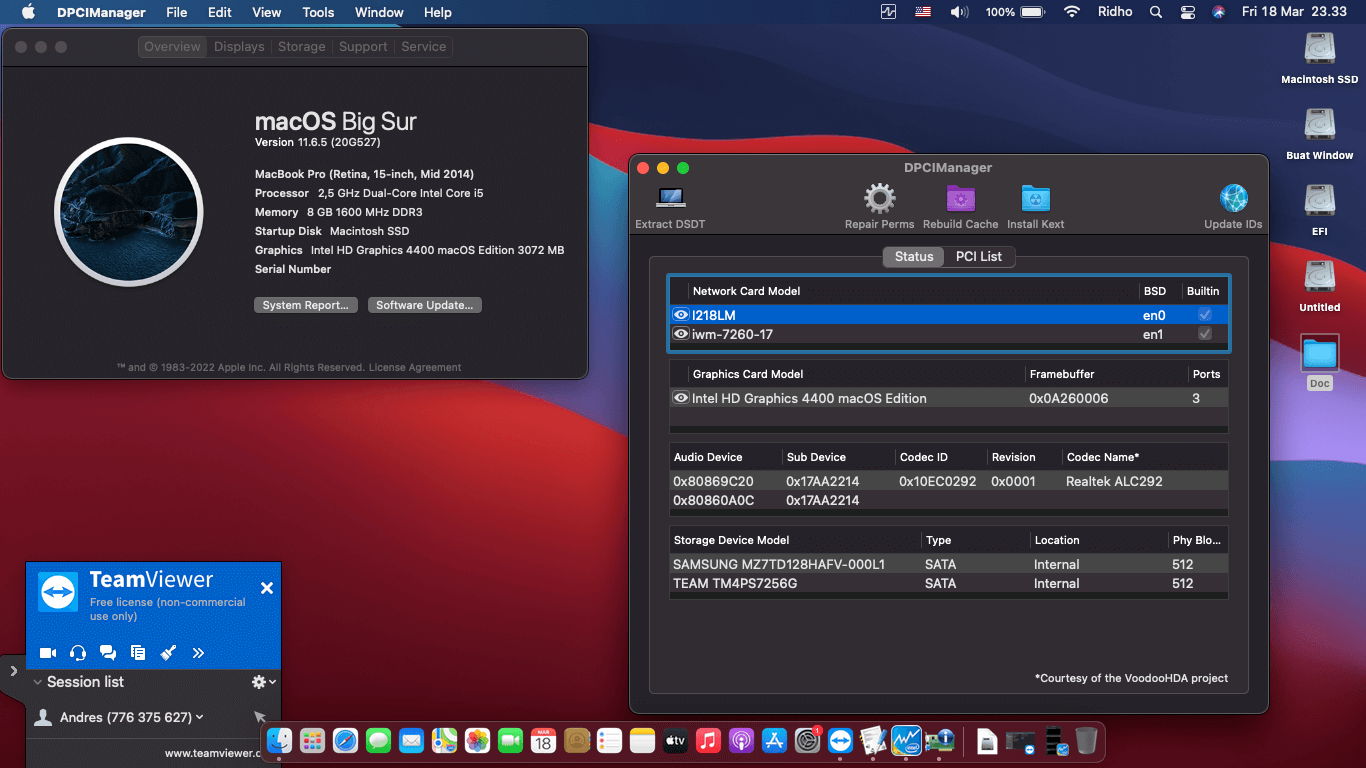The height and width of the screenshot is (768, 1366).
Task: Open TeamViewer file transfer documents icon
Action: (x=138, y=653)
